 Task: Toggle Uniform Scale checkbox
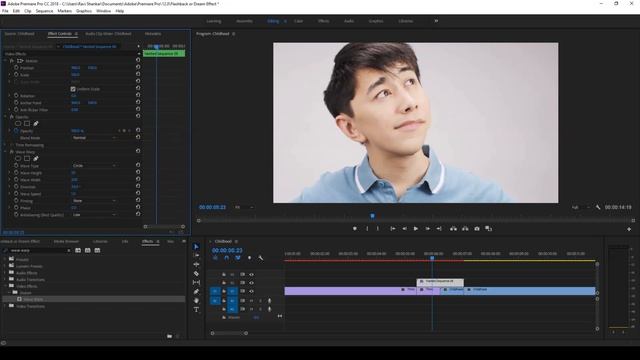73,89
